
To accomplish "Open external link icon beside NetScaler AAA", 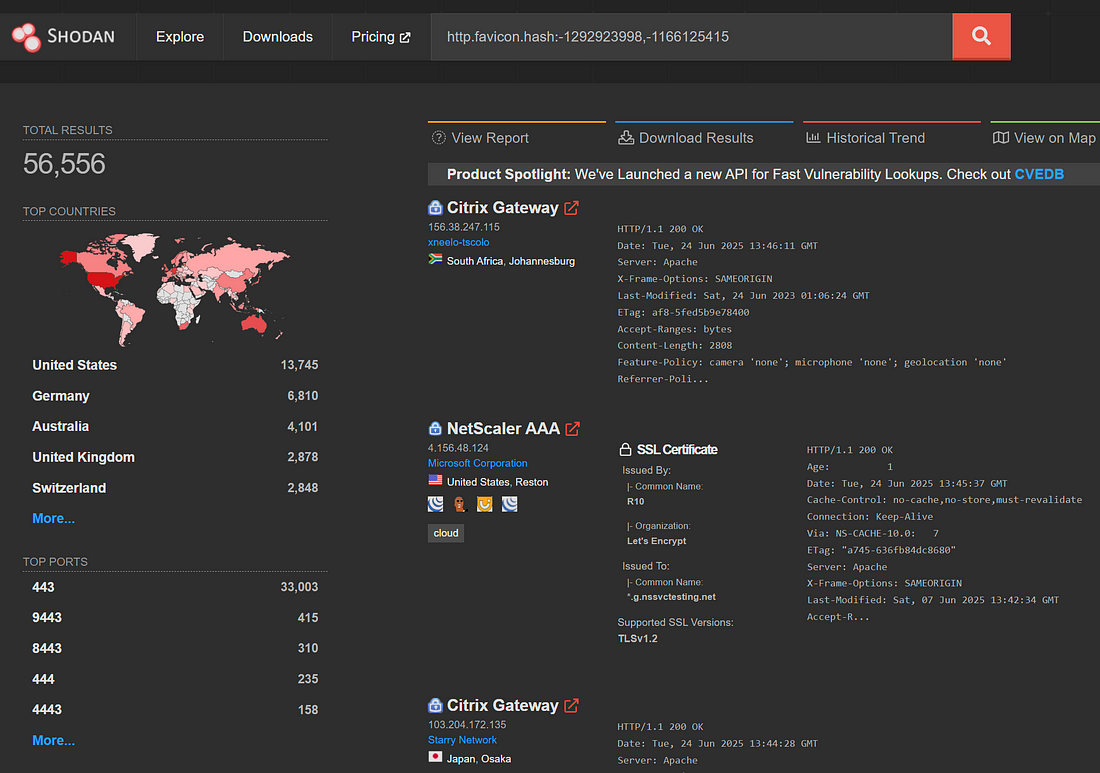I will point(573,429).
